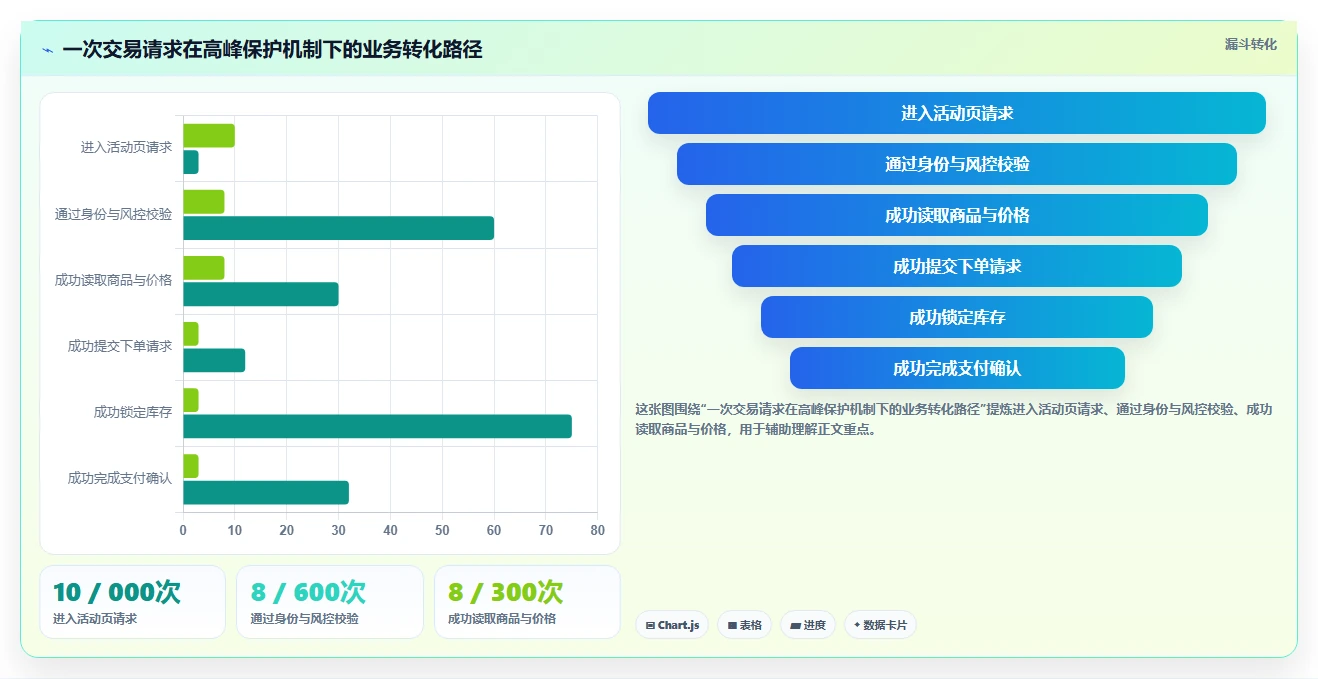Click the 10 / 000次 stat card
1318x679 pixels.
coord(132,602)
